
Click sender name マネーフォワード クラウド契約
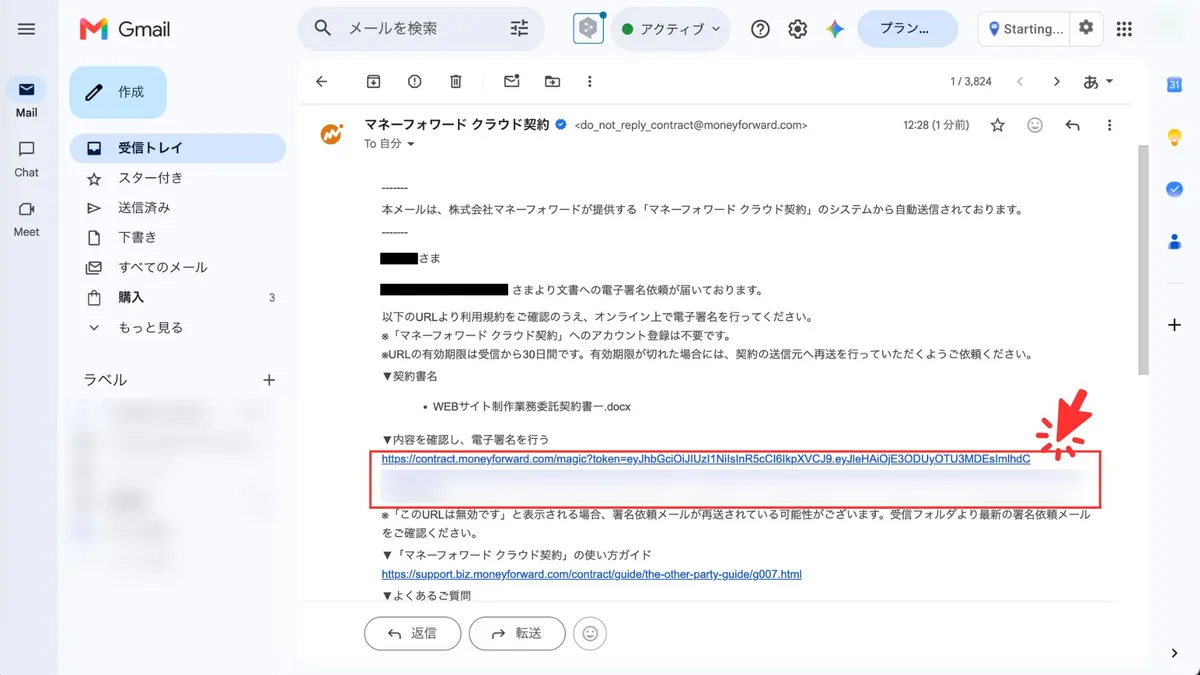[457, 125]
